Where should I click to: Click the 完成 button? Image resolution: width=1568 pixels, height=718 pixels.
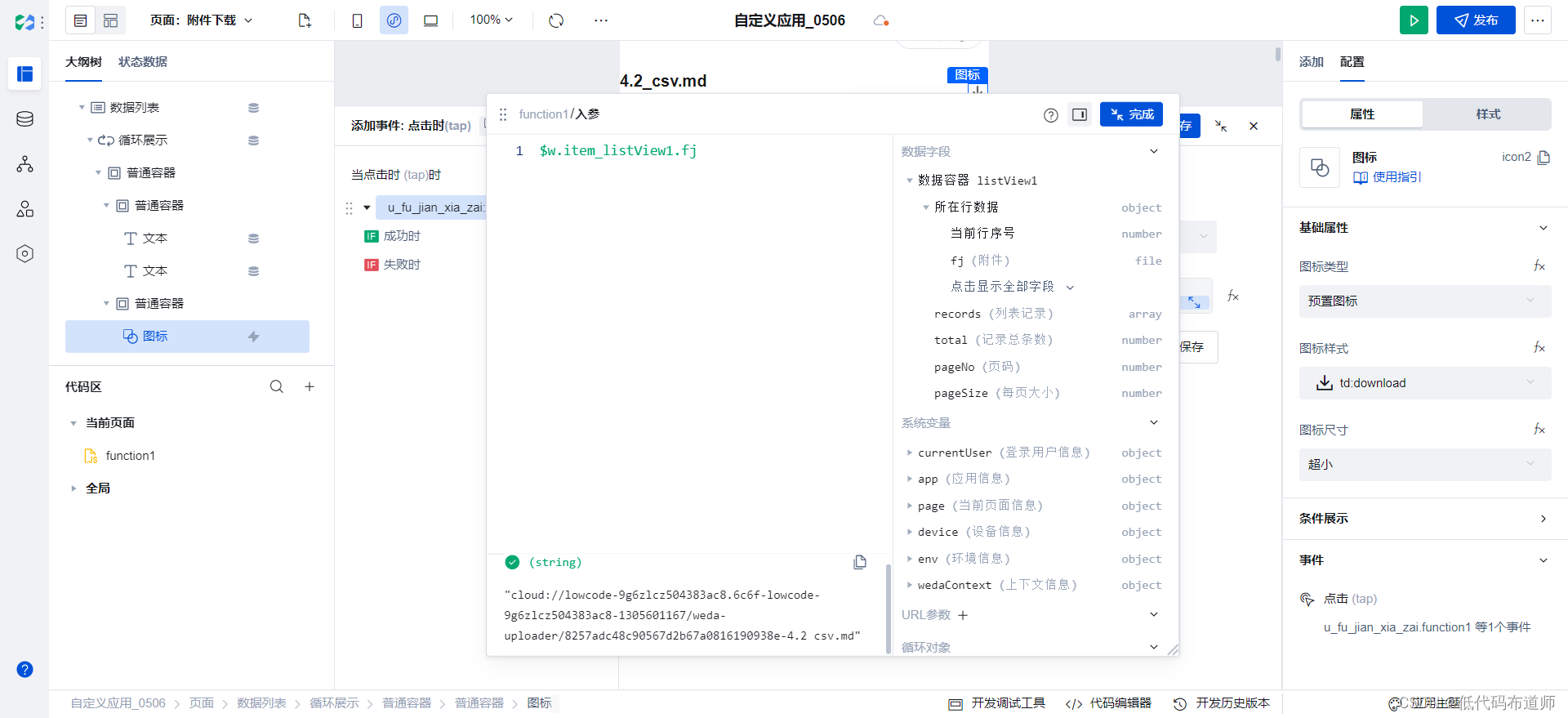[1131, 114]
